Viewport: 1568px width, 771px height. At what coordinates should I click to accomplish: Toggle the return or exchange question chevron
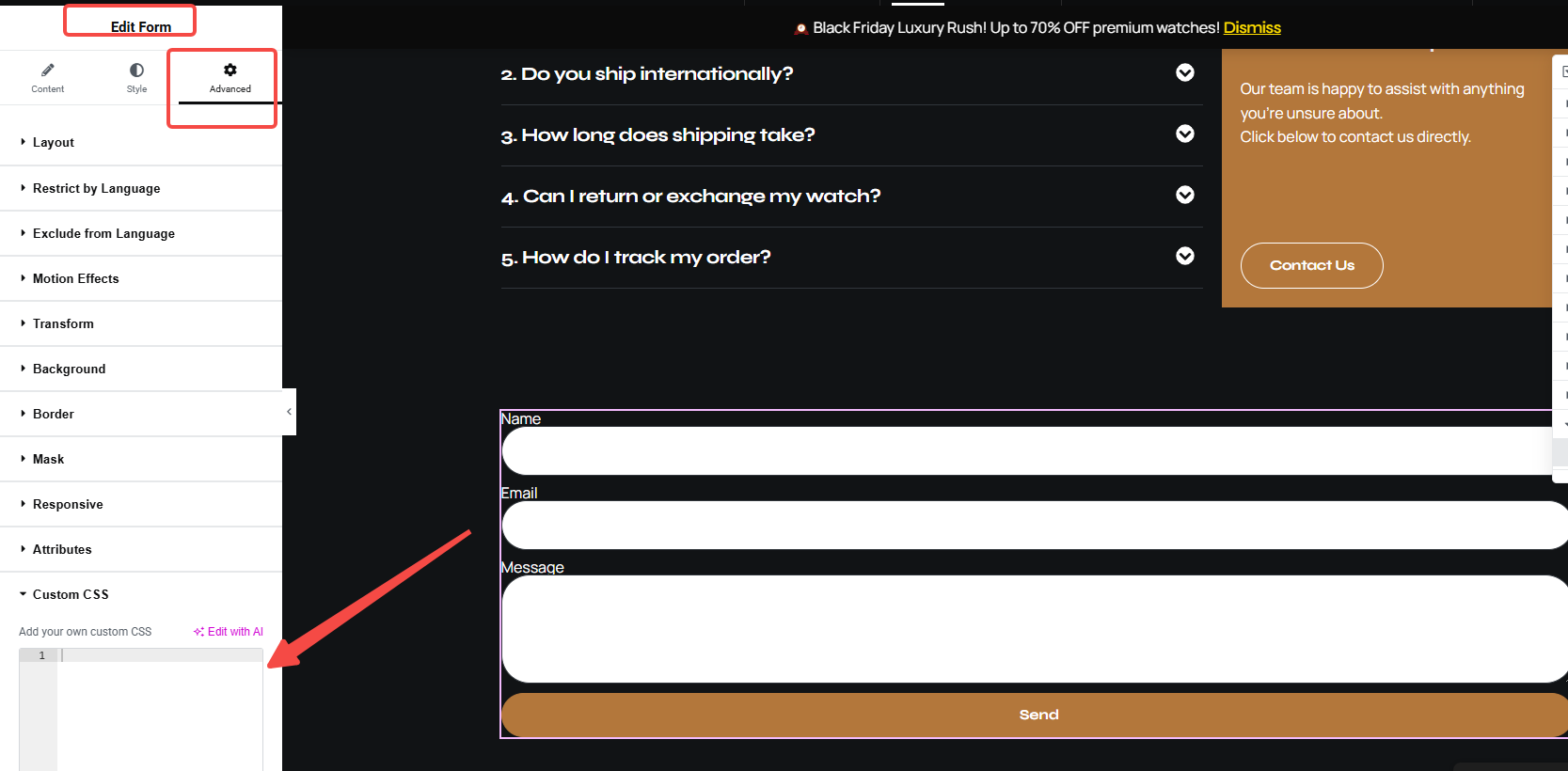tap(1185, 196)
